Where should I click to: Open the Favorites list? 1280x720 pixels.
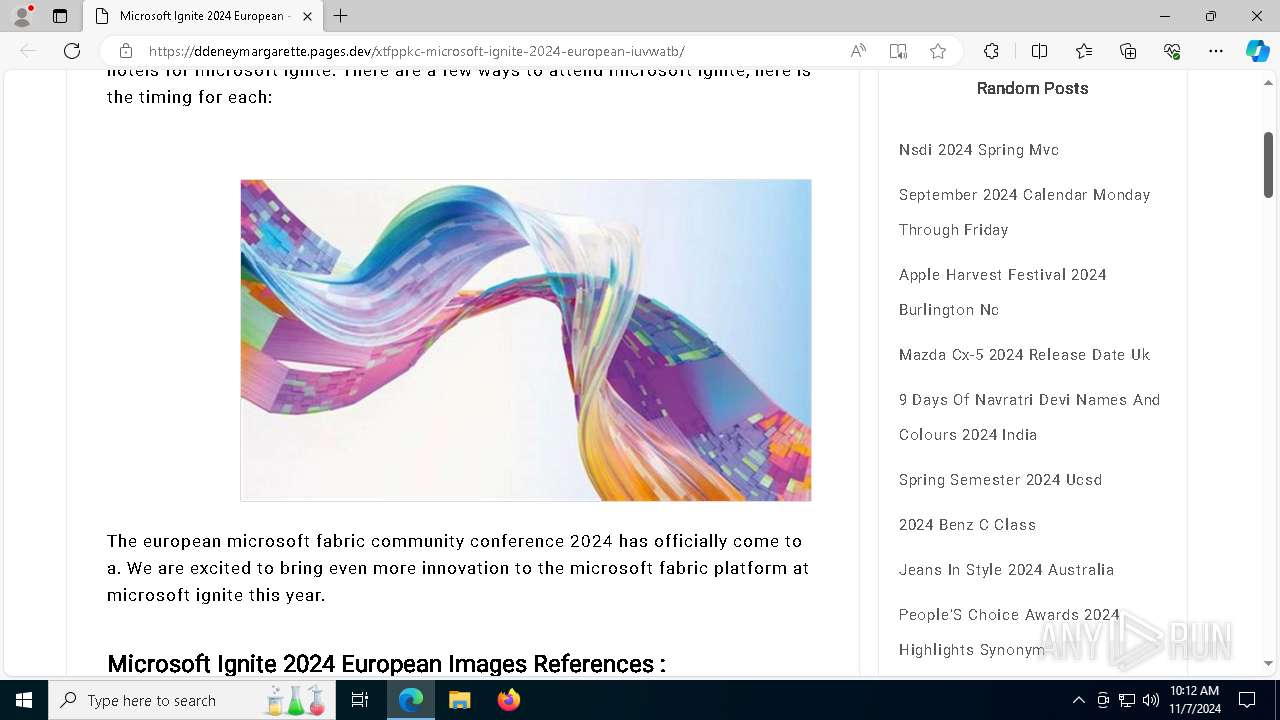click(x=1084, y=51)
